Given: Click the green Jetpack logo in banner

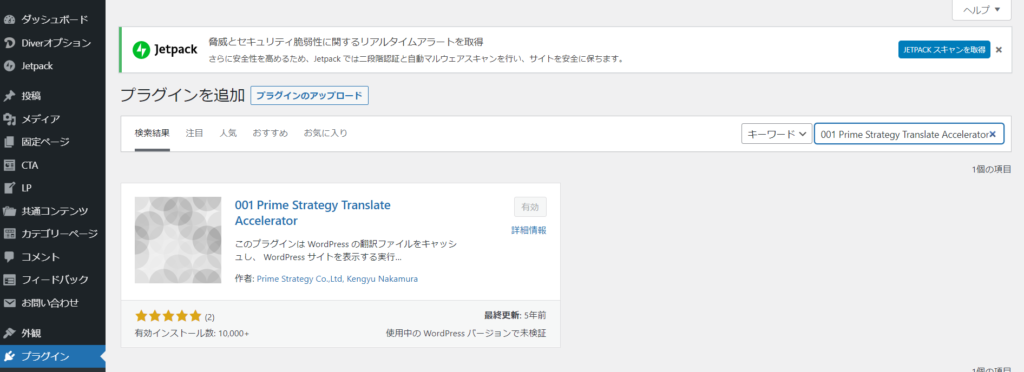Looking at the screenshot, I should [x=141, y=50].
